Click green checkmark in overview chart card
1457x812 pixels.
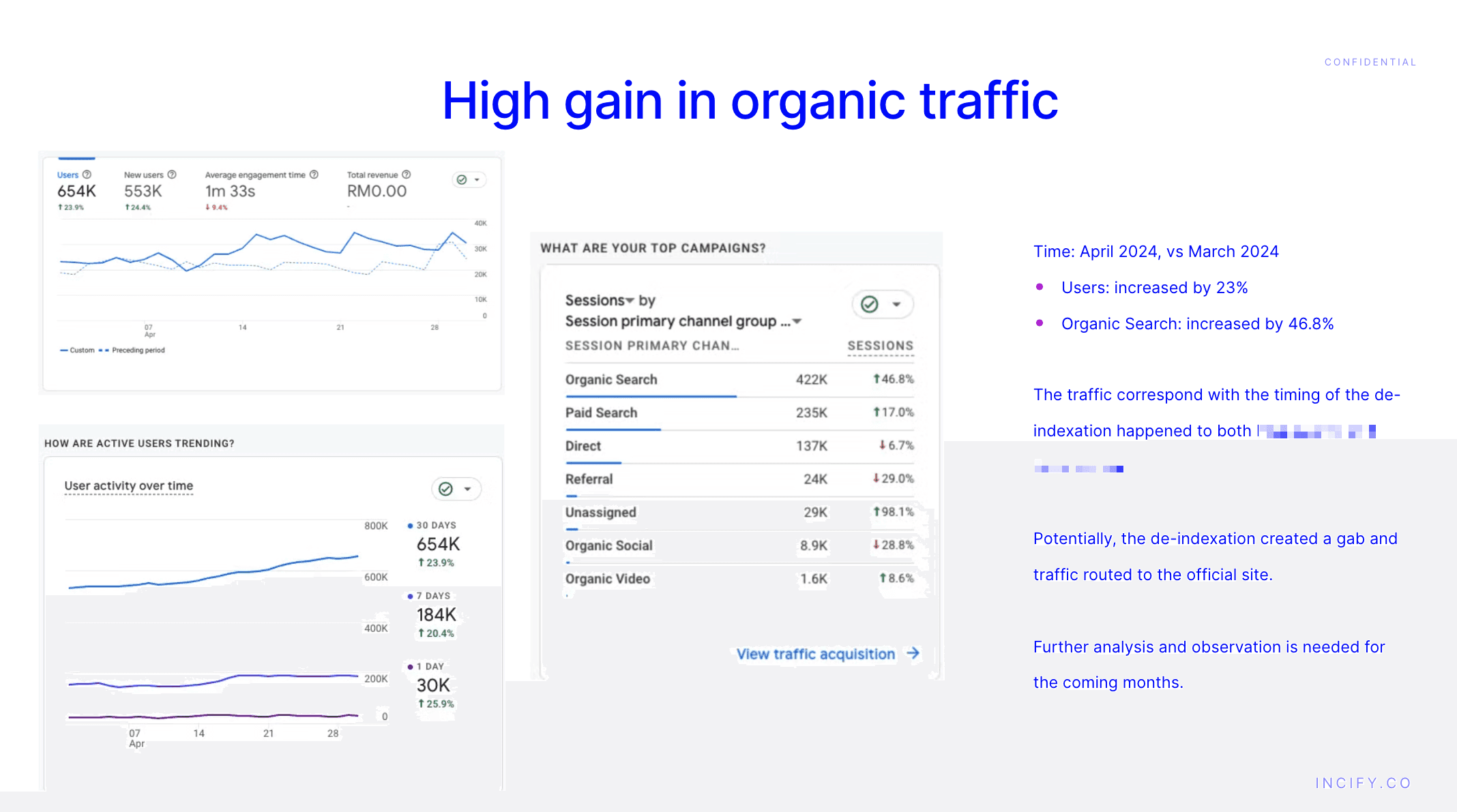coord(462,180)
